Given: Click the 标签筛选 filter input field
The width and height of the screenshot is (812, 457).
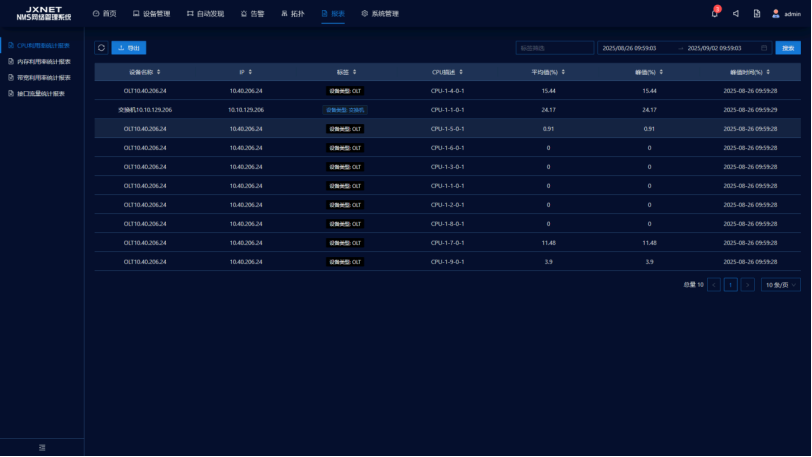Looking at the screenshot, I should click(554, 48).
